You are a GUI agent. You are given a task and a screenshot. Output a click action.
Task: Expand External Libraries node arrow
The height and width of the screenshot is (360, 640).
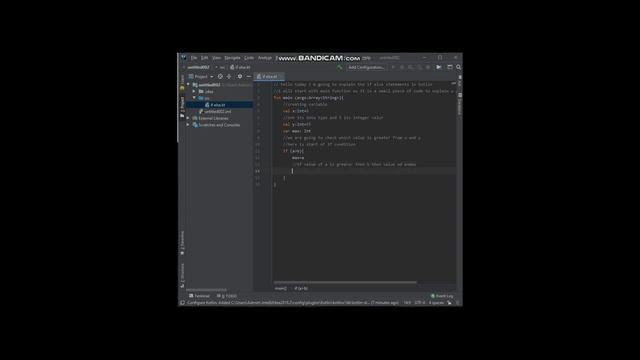click(189, 118)
